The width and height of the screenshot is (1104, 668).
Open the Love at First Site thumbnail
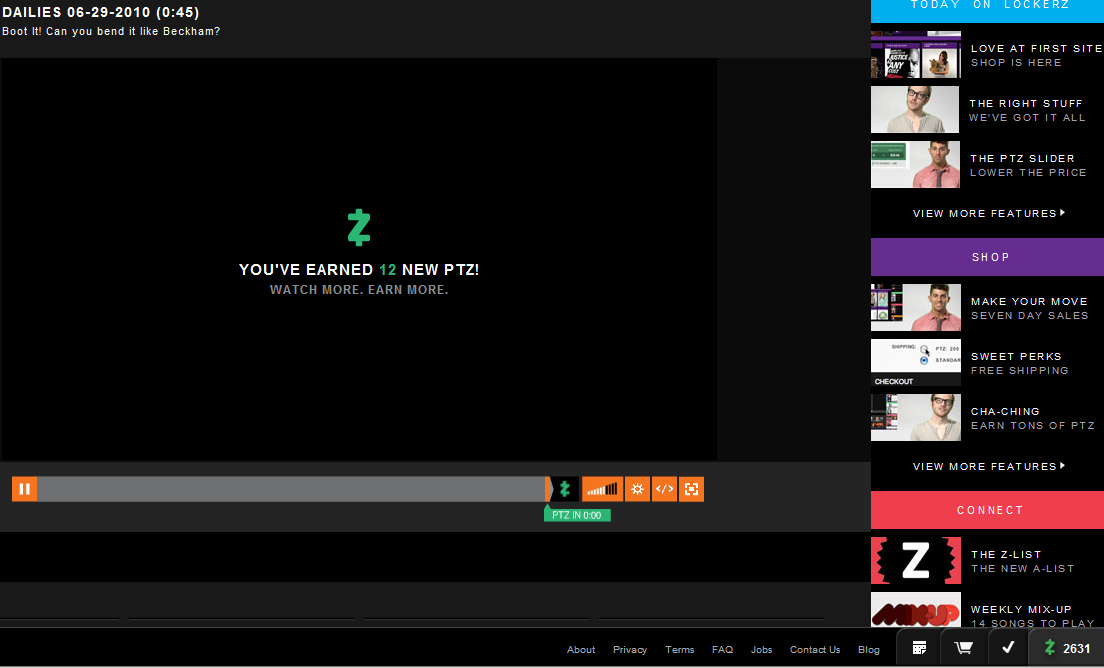point(916,54)
